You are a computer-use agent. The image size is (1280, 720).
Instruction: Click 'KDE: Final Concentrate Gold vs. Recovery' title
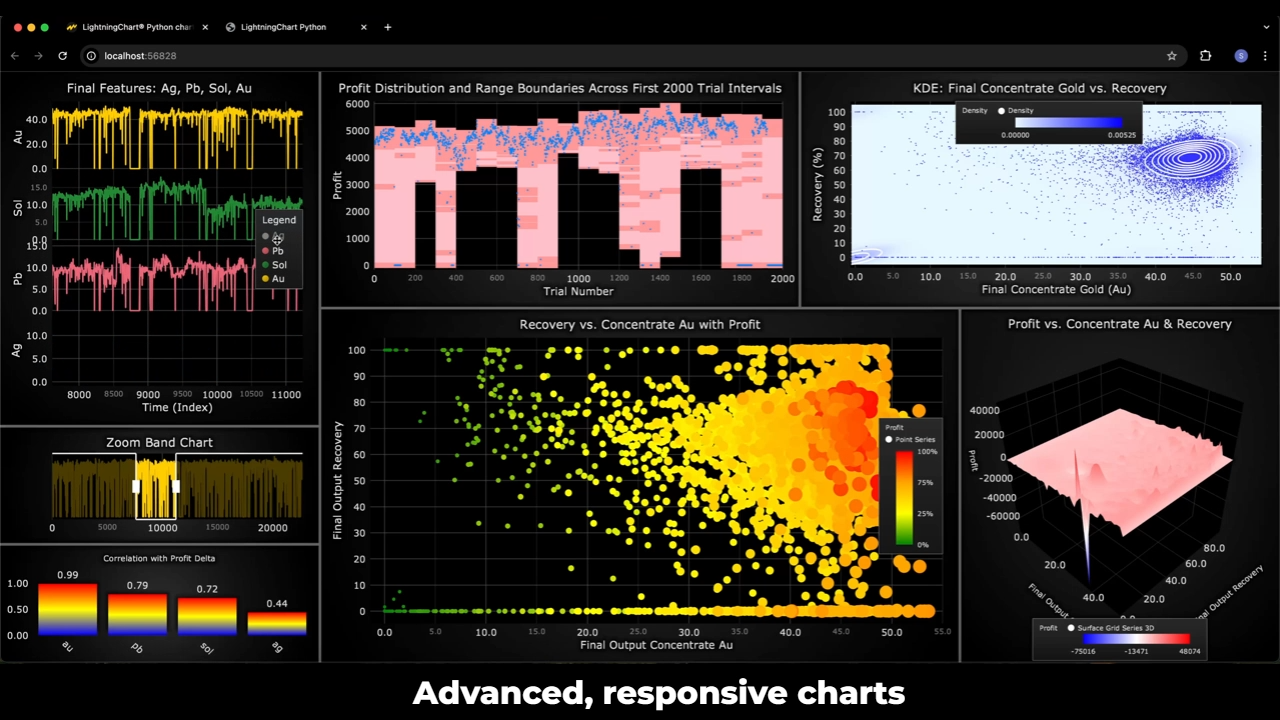[1040, 88]
